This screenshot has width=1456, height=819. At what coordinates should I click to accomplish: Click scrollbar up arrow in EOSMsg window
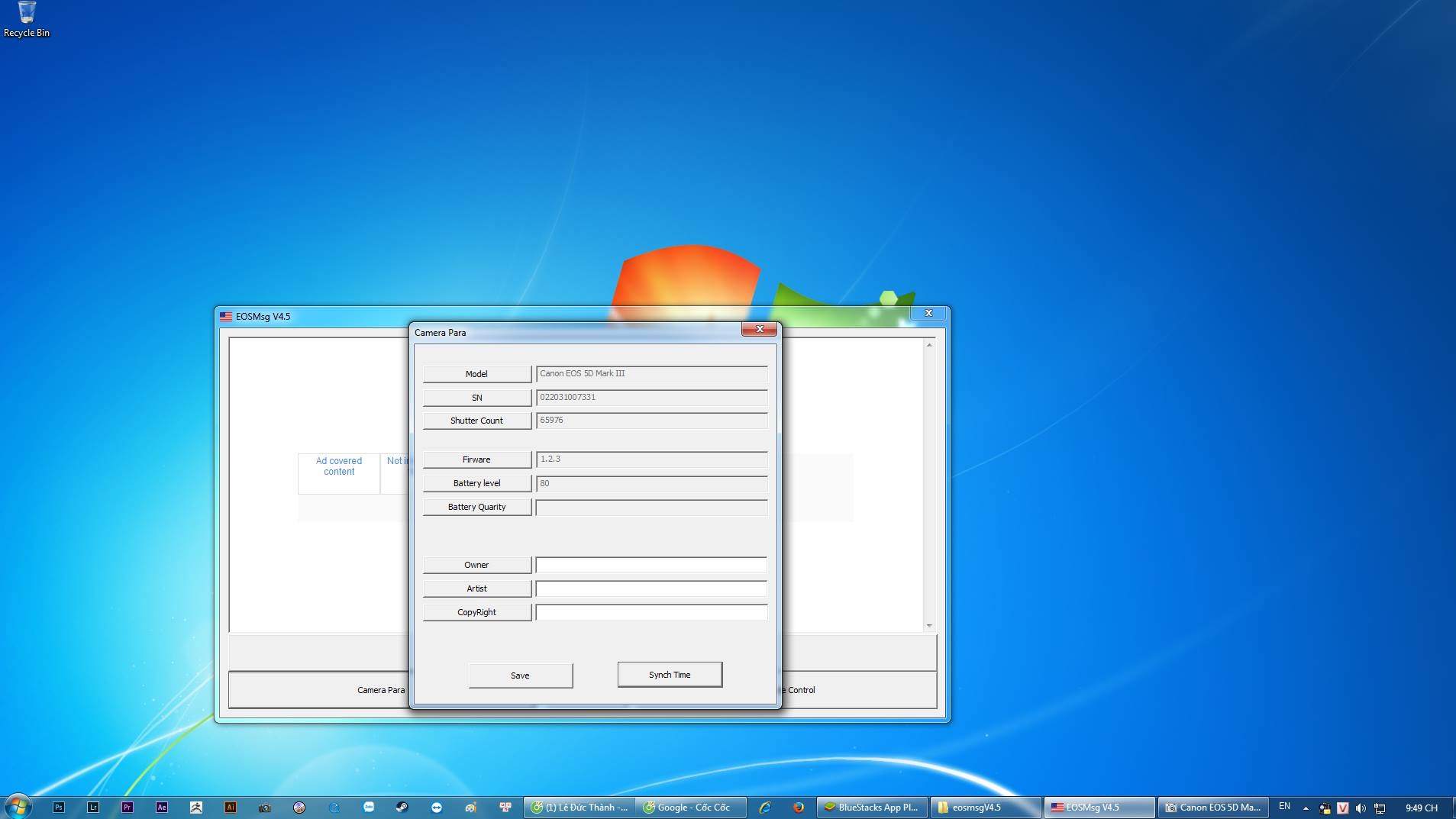click(x=929, y=345)
